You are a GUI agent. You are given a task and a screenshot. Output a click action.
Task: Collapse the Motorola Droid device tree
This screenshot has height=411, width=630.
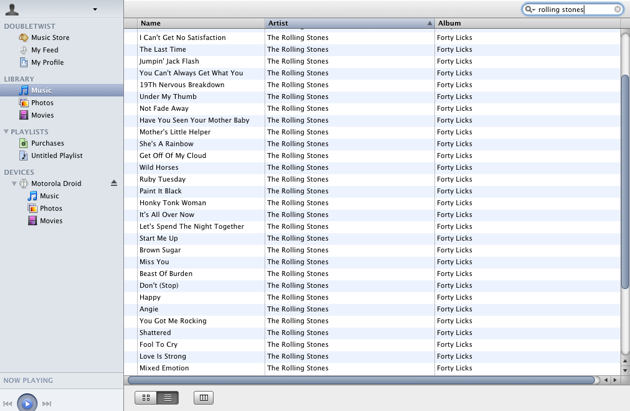point(14,184)
